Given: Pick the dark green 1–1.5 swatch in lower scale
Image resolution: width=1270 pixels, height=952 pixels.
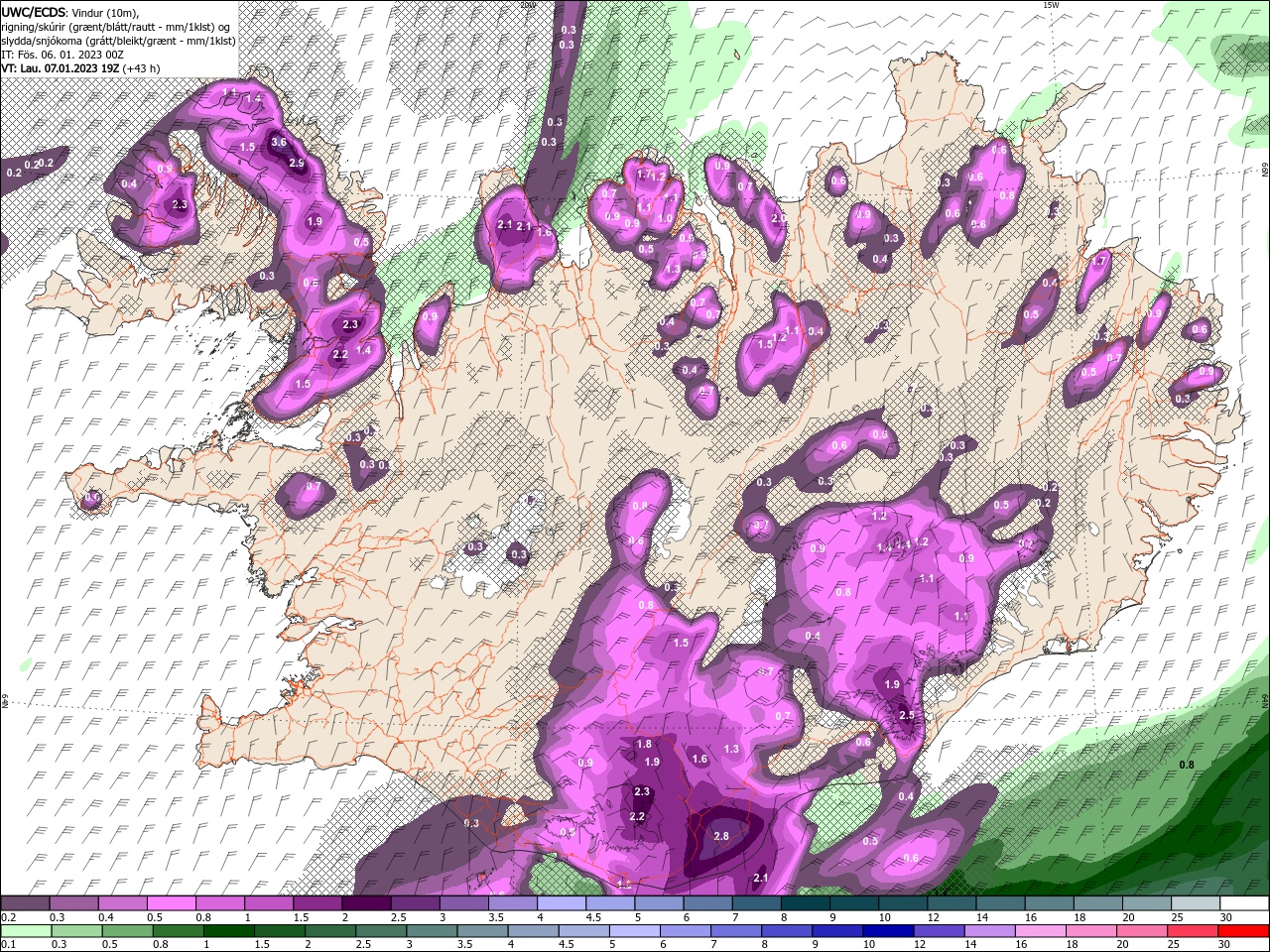Looking at the screenshot, I should pos(229,931).
